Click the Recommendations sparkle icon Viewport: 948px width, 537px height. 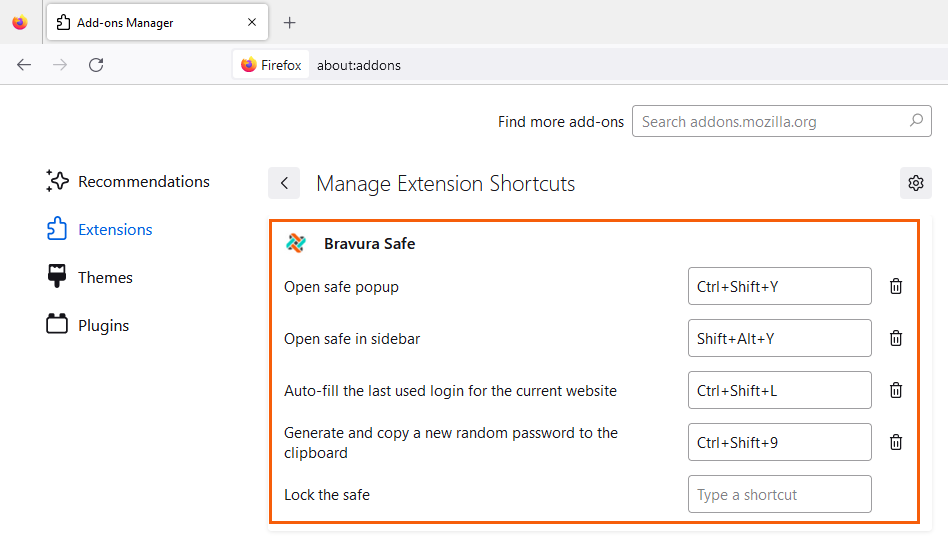[x=57, y=181]
